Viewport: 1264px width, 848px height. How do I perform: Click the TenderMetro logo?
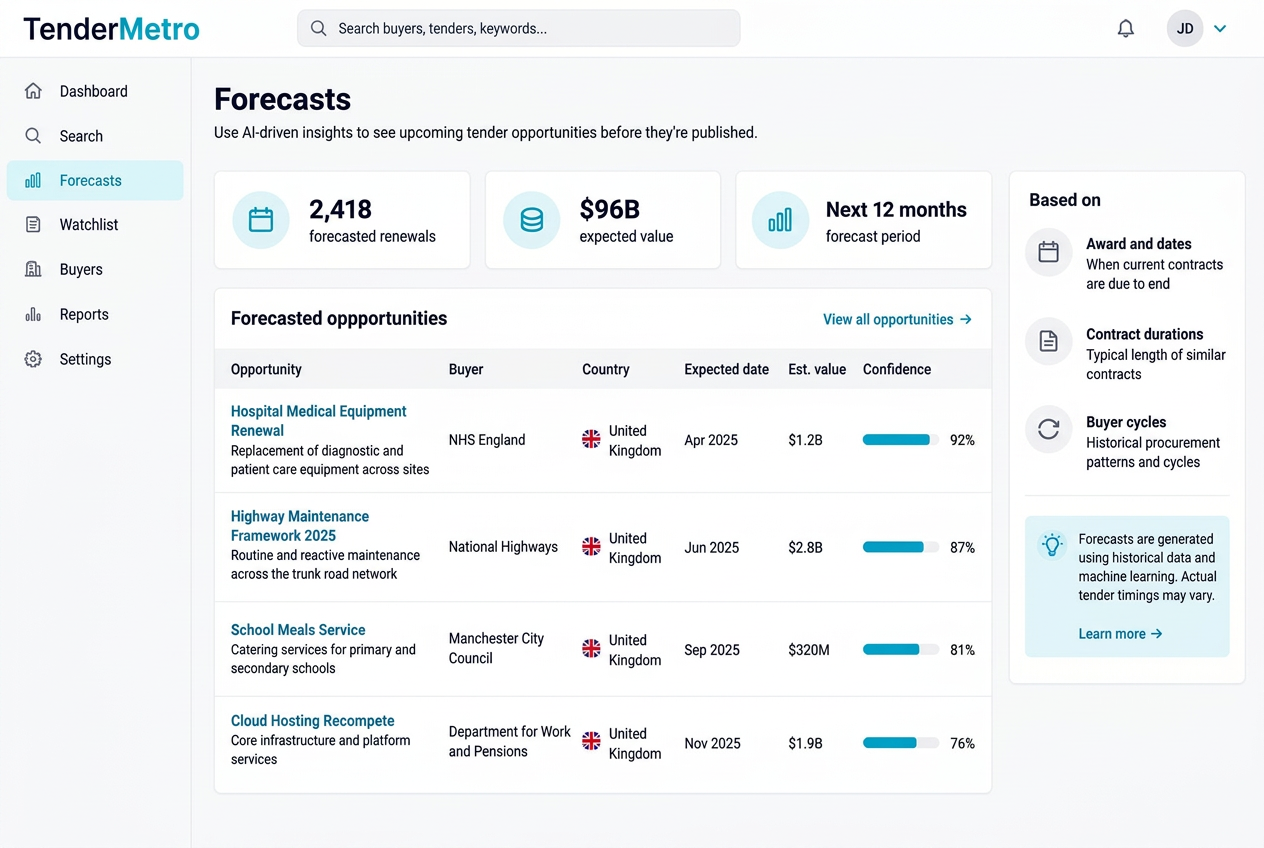(111, 29)
